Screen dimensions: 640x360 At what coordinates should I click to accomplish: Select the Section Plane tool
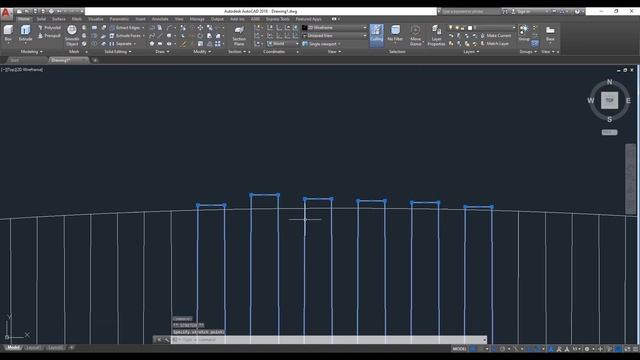(239, 35)
